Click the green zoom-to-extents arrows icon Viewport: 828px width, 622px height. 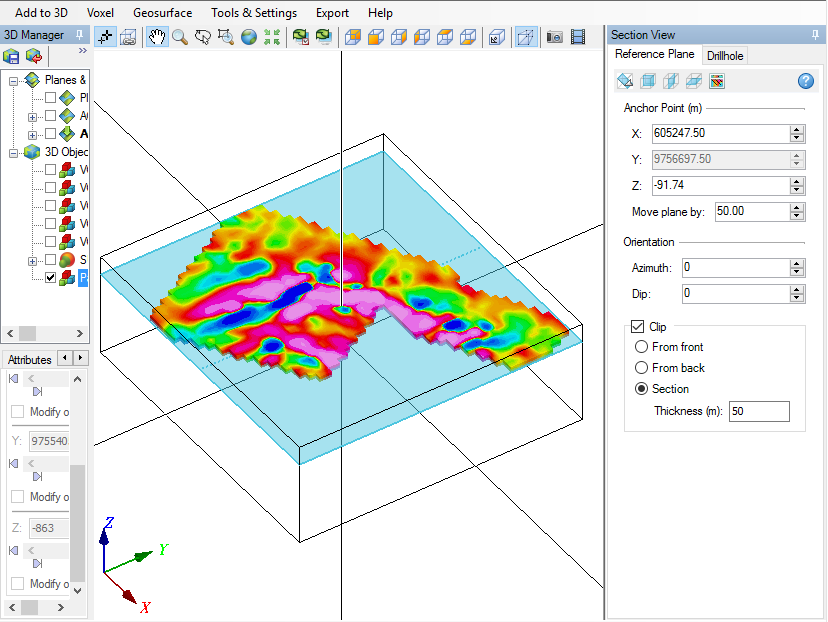click(272, 38)
